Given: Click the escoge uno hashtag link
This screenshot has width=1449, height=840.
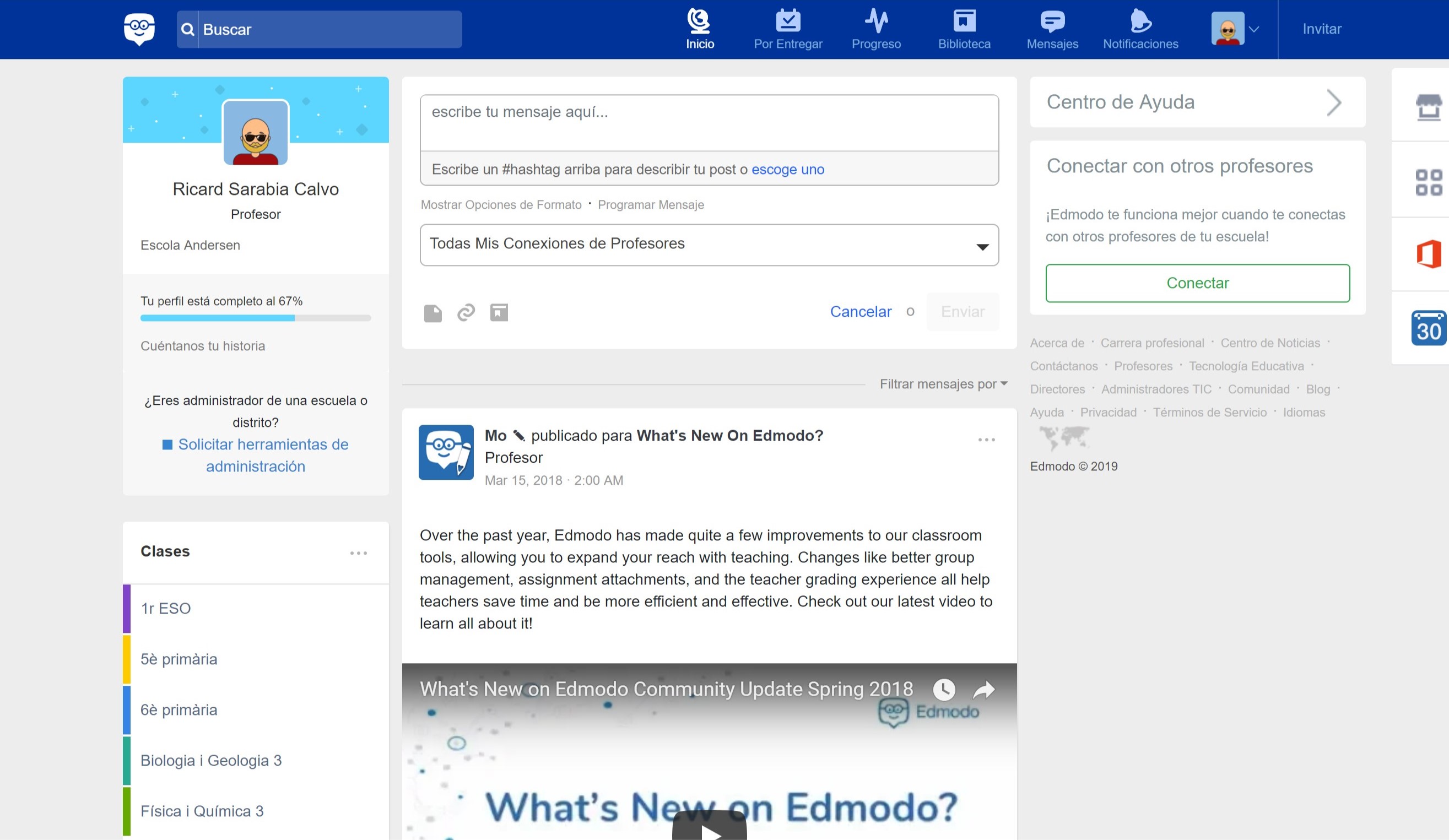Looking at the screenshot, I should click(x=787, y=170).
